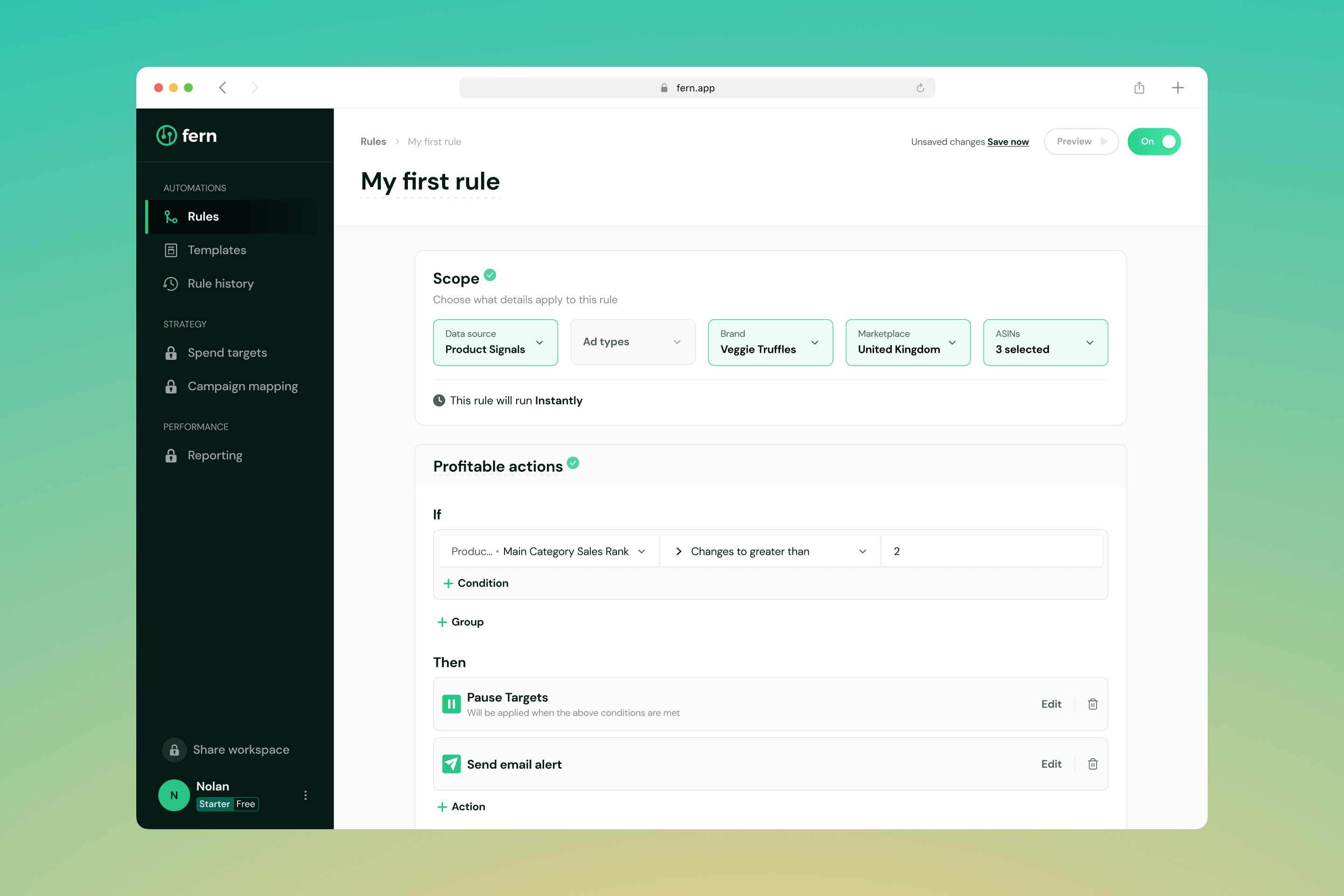Click the Starter plan badge
This screenshot has width=1344, height=896.
(214, 804)
